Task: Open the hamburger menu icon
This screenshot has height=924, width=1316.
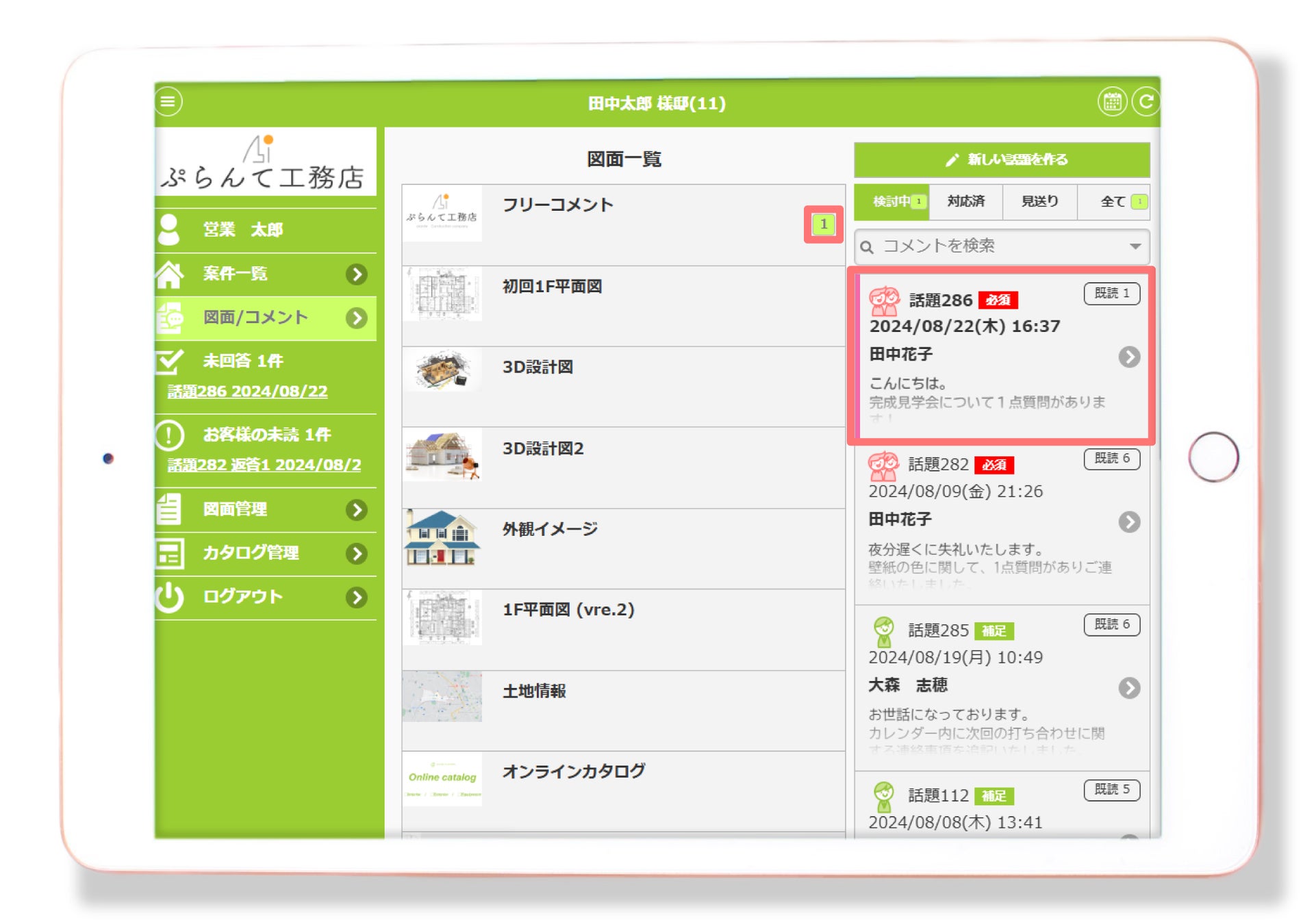Action: (168, 102)
